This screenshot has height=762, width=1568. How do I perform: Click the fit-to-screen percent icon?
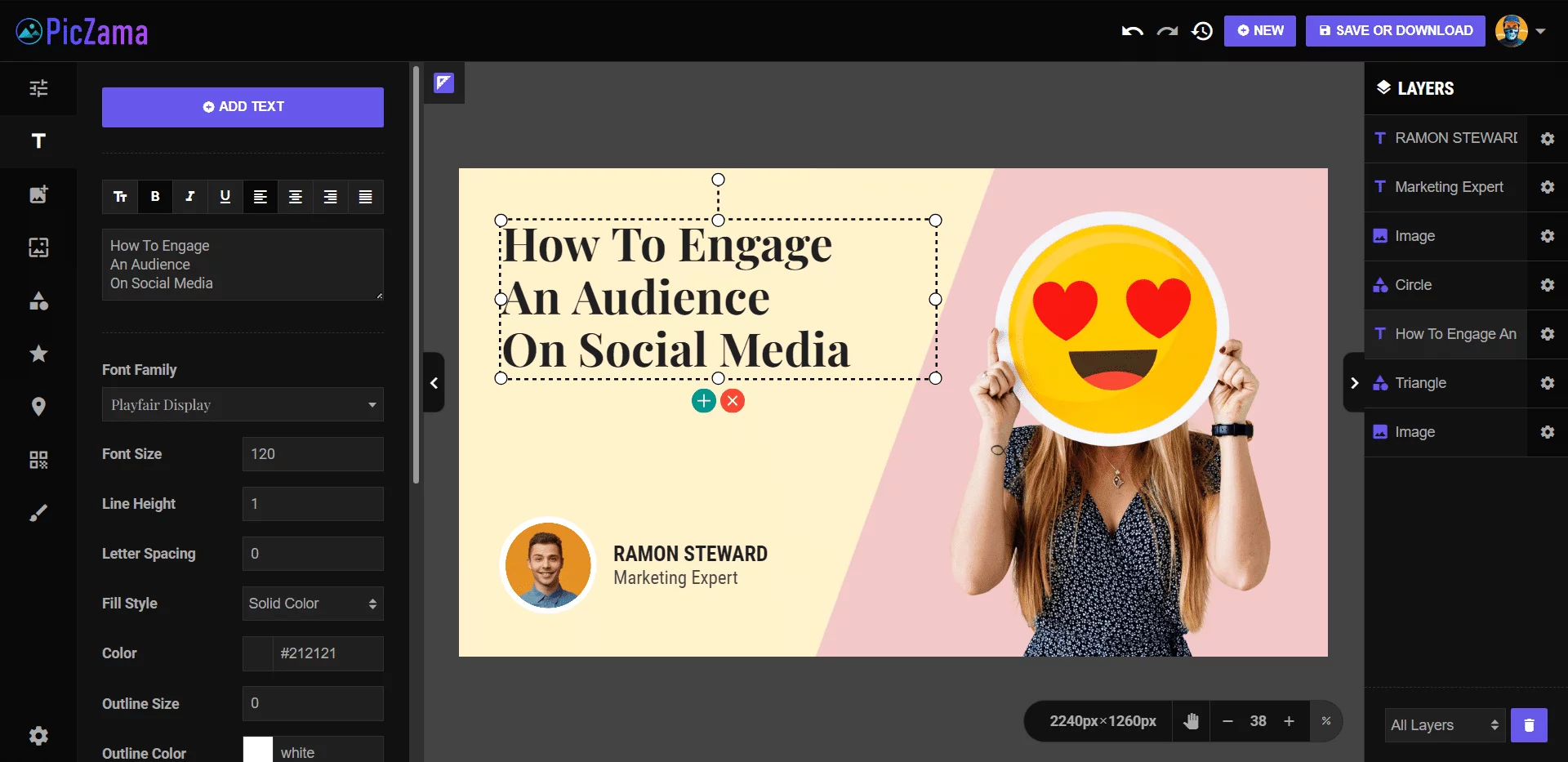click(x=1326, y=721)
